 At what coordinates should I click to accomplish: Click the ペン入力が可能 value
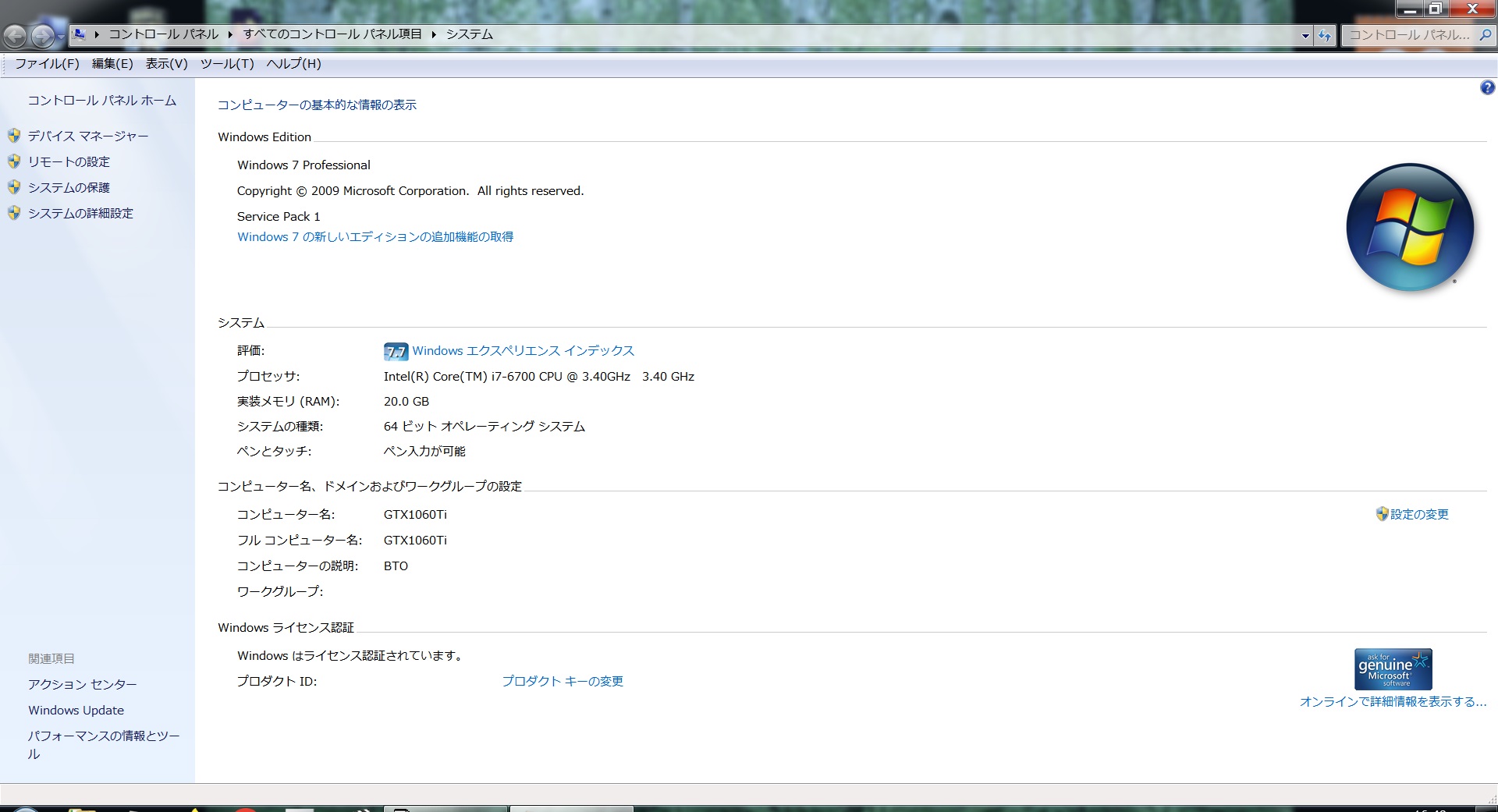(424, 452)
